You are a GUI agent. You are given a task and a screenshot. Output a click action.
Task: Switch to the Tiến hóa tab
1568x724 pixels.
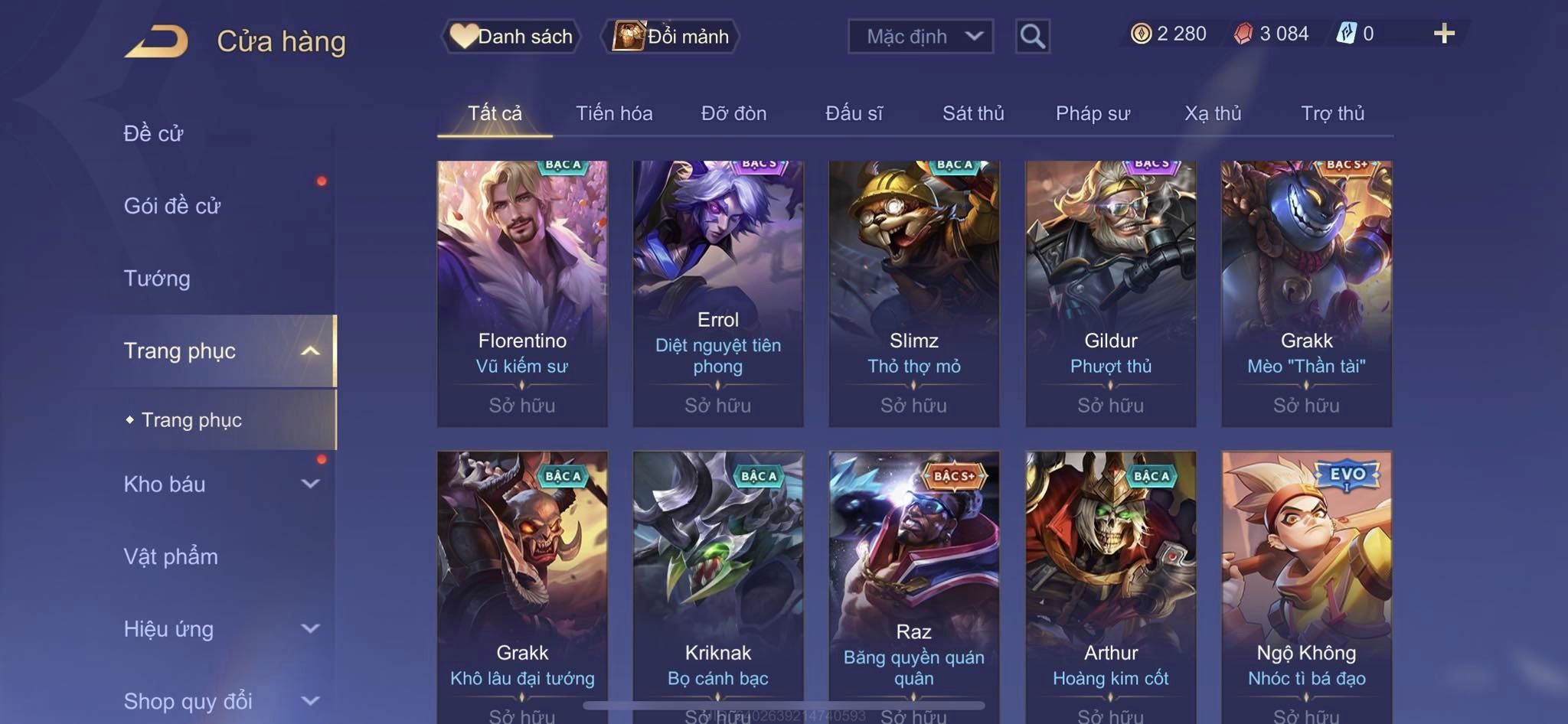pos(614,113)
